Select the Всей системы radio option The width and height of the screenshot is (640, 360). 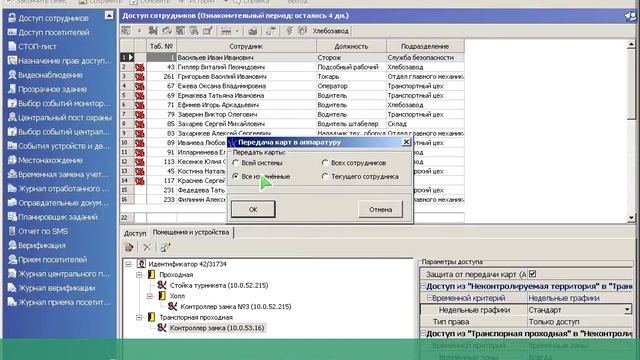click(x=236, y=163)
